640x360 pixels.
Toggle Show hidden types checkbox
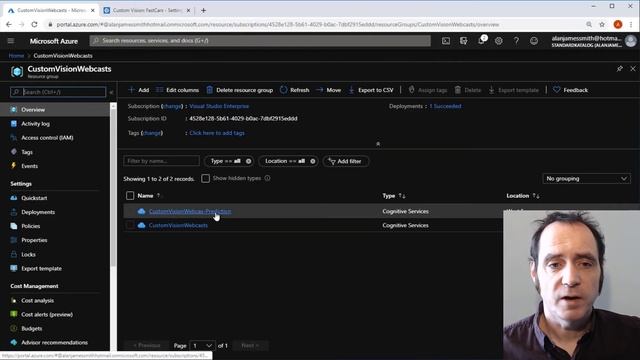click(x=205, y=178)
